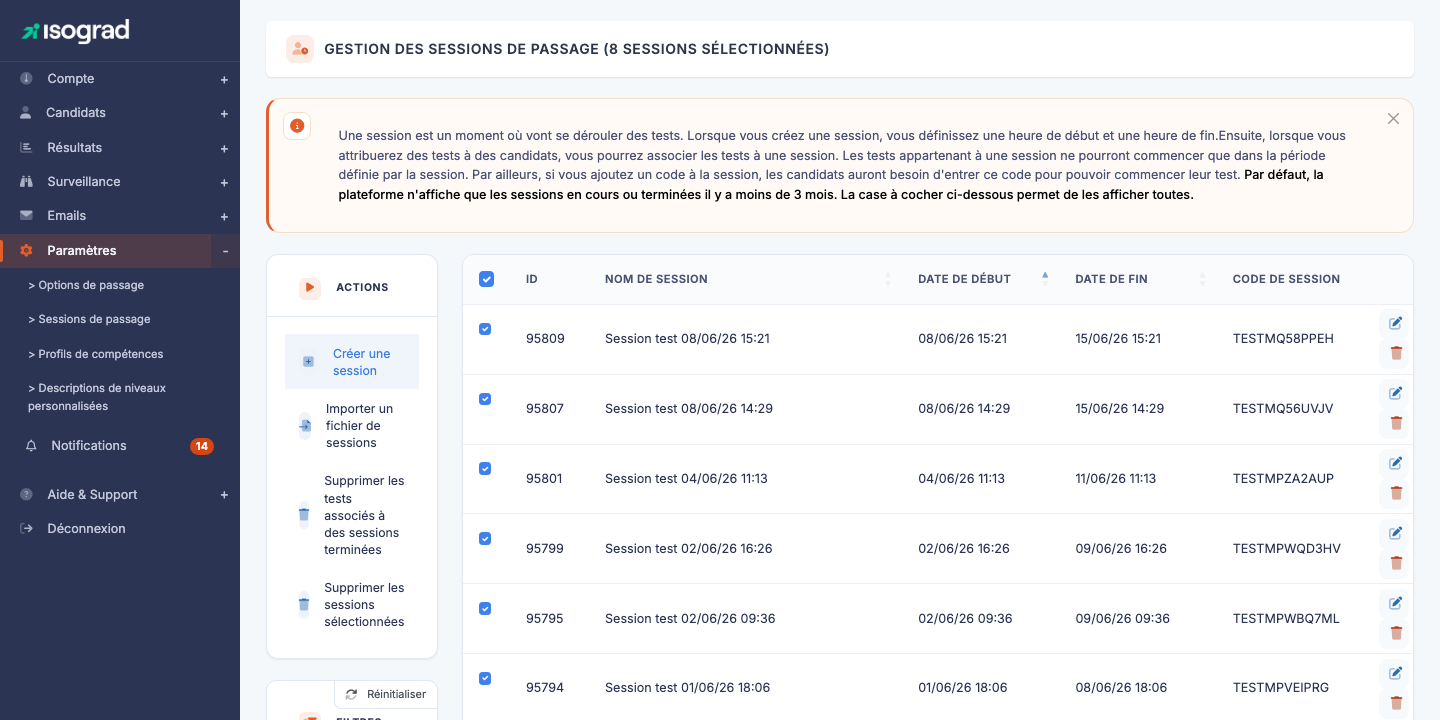Sort by Date de début column arrows

click(1045, 279)
